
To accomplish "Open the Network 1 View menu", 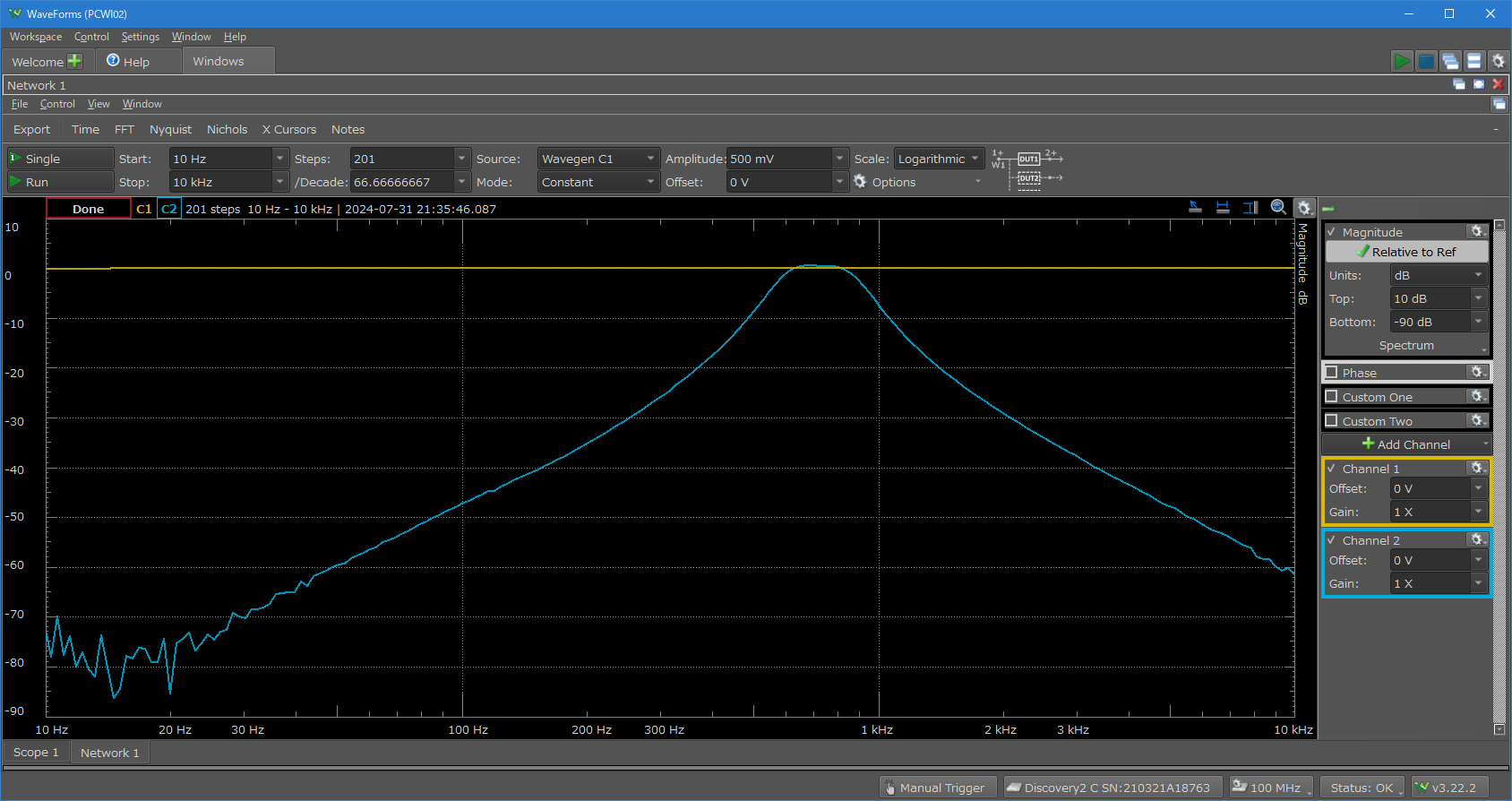I will pyautogui.click(x=99, y=104).
